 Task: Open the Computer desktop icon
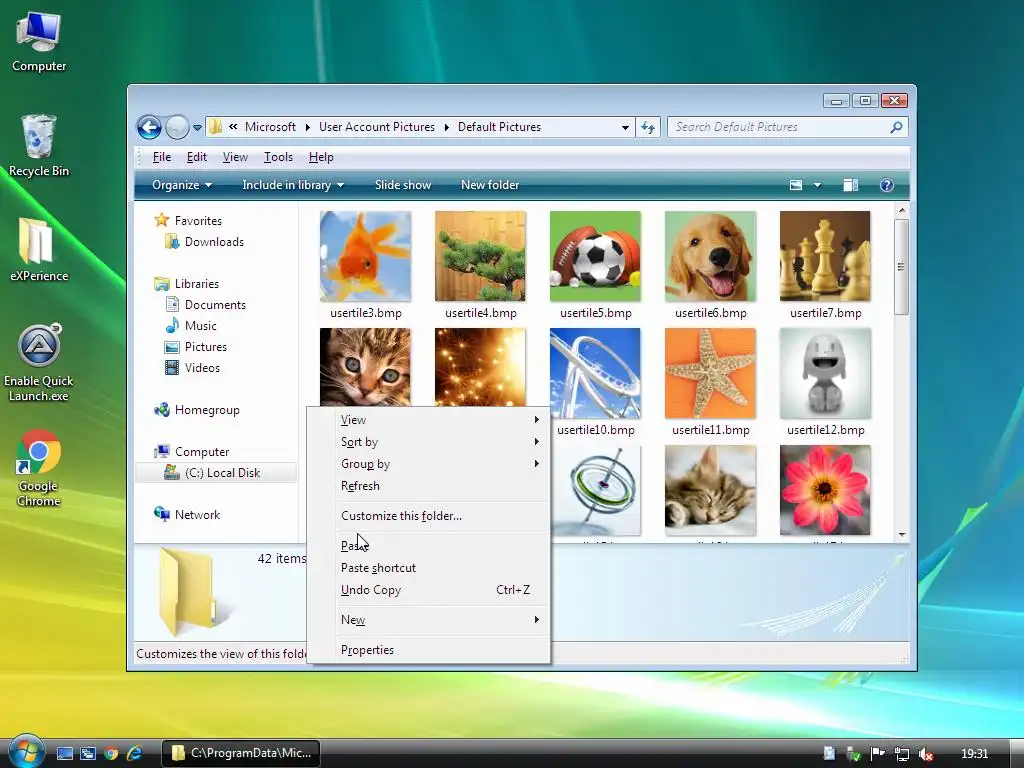pos(39,42)
